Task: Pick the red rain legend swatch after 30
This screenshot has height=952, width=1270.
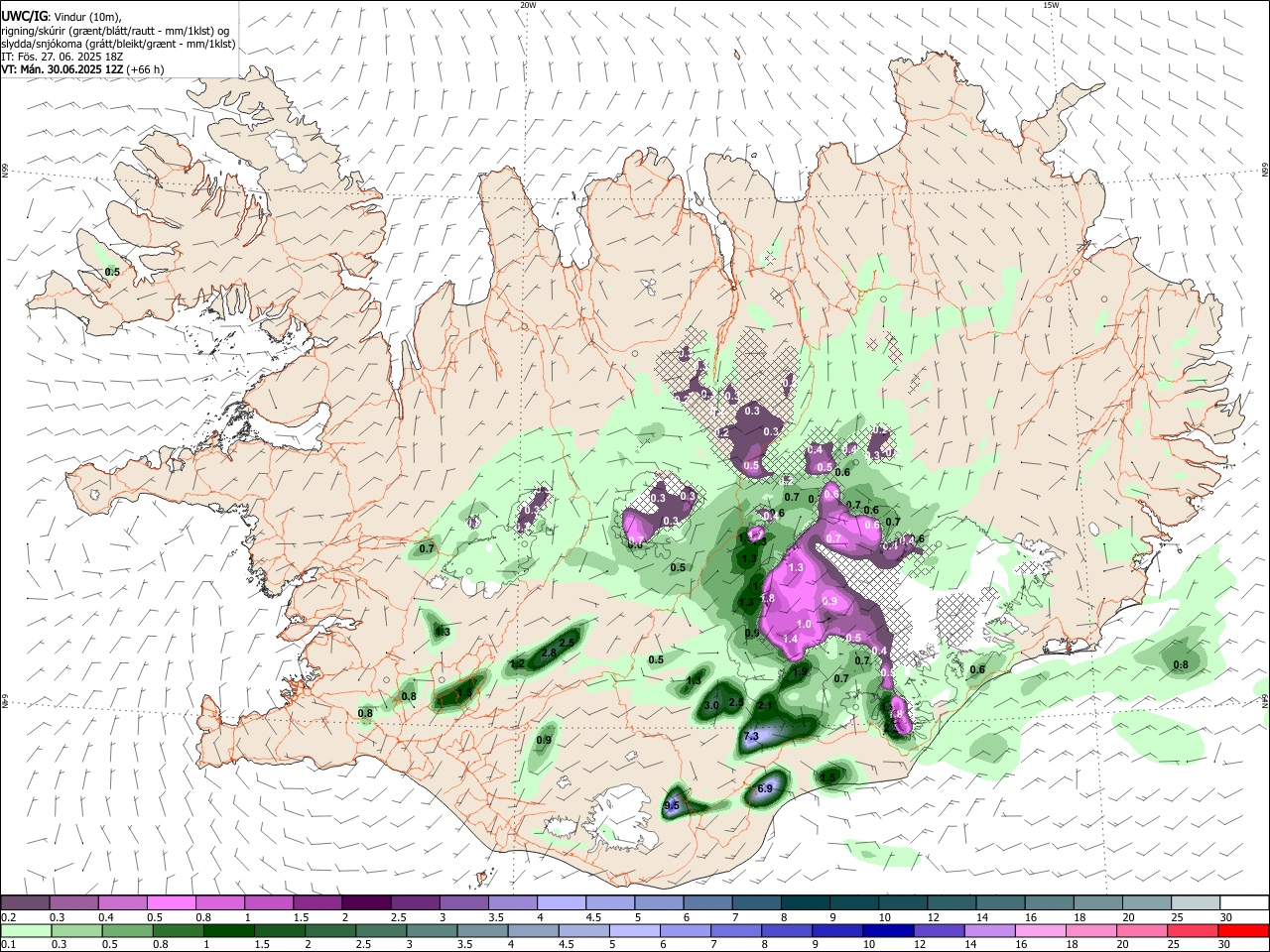Action: [1242, 930]
